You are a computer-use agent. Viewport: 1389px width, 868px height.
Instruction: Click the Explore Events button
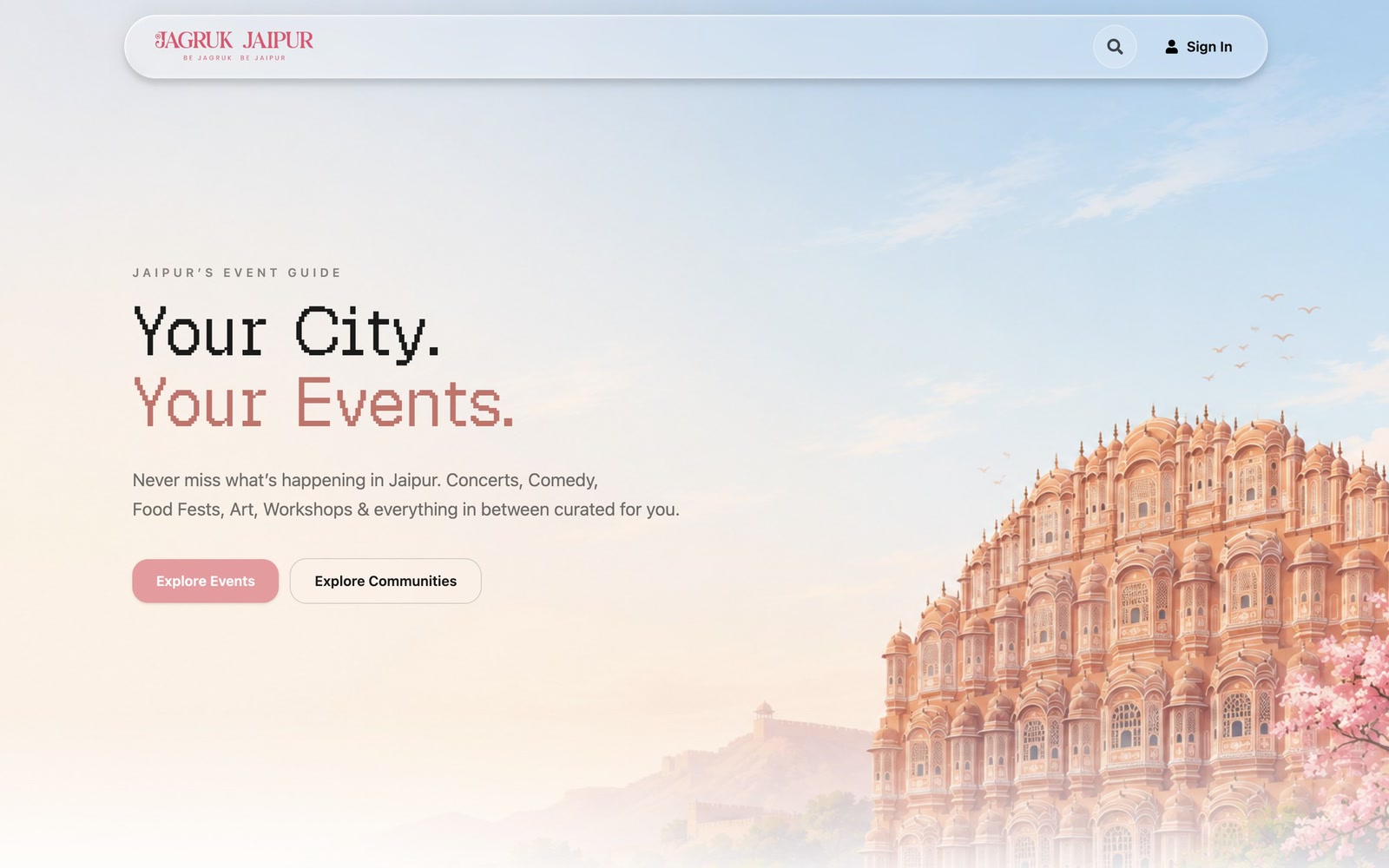click(x=206, y=581)
